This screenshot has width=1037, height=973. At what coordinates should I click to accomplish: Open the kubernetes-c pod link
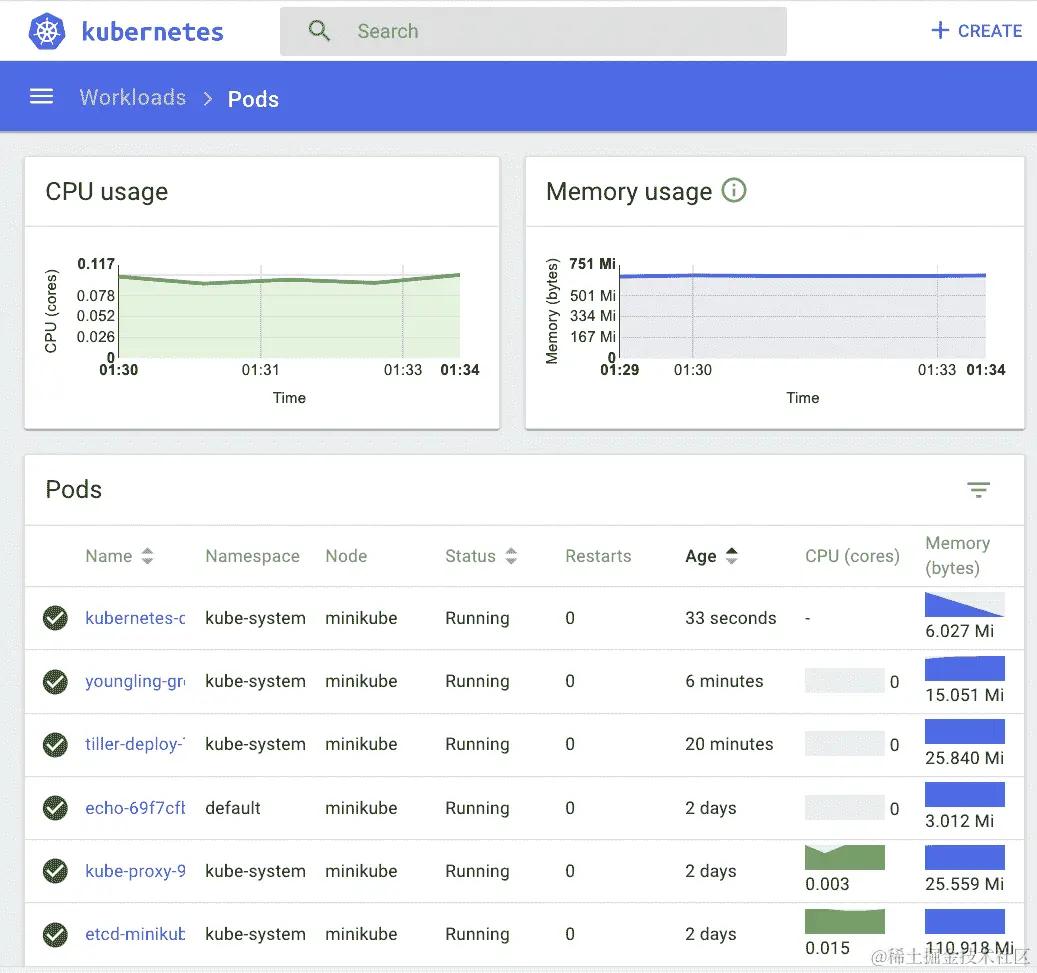pos(135,618)
